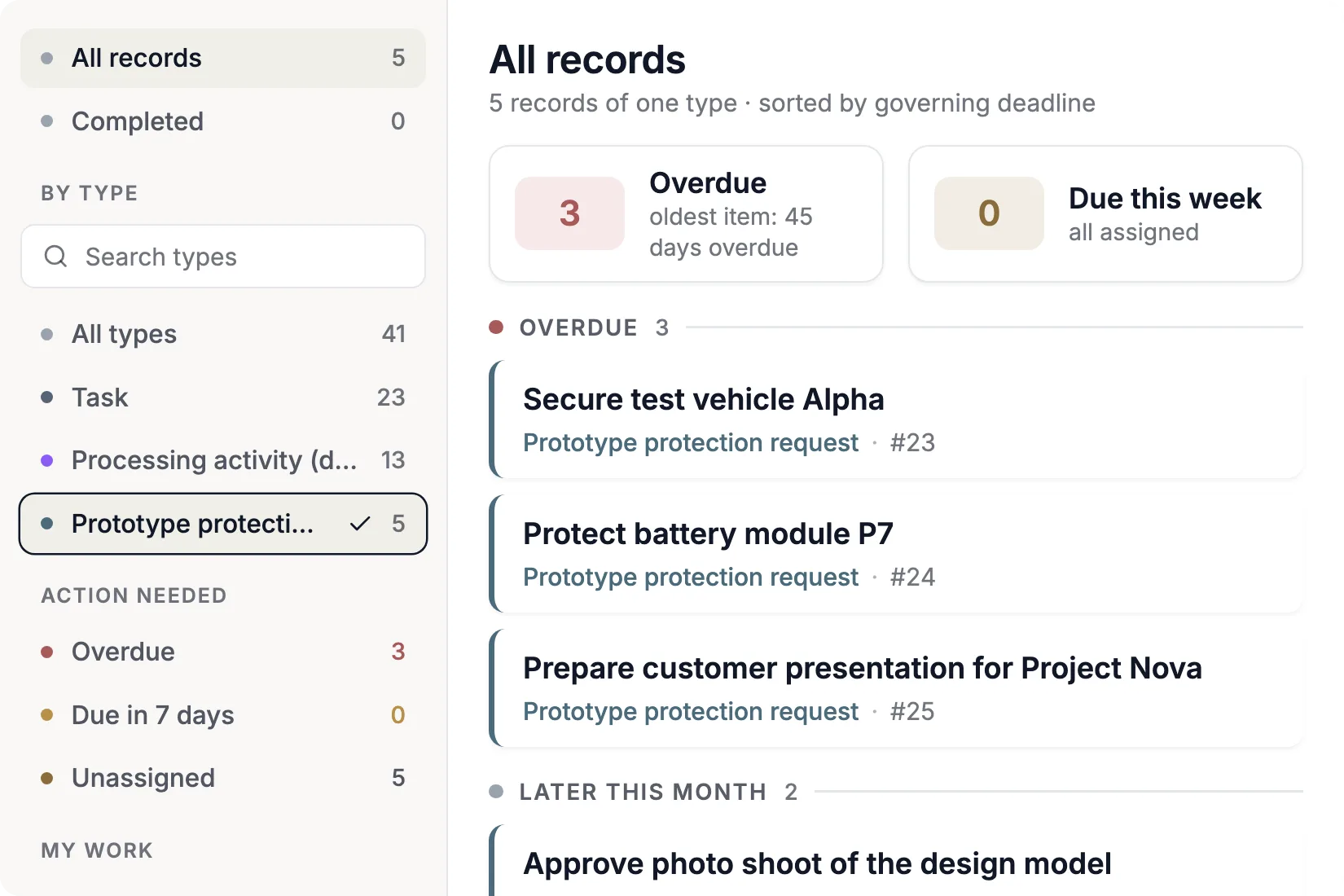Click the All records page title
Image resolution: width=1344 pixels, height=896 pixels.
(587, 59)
